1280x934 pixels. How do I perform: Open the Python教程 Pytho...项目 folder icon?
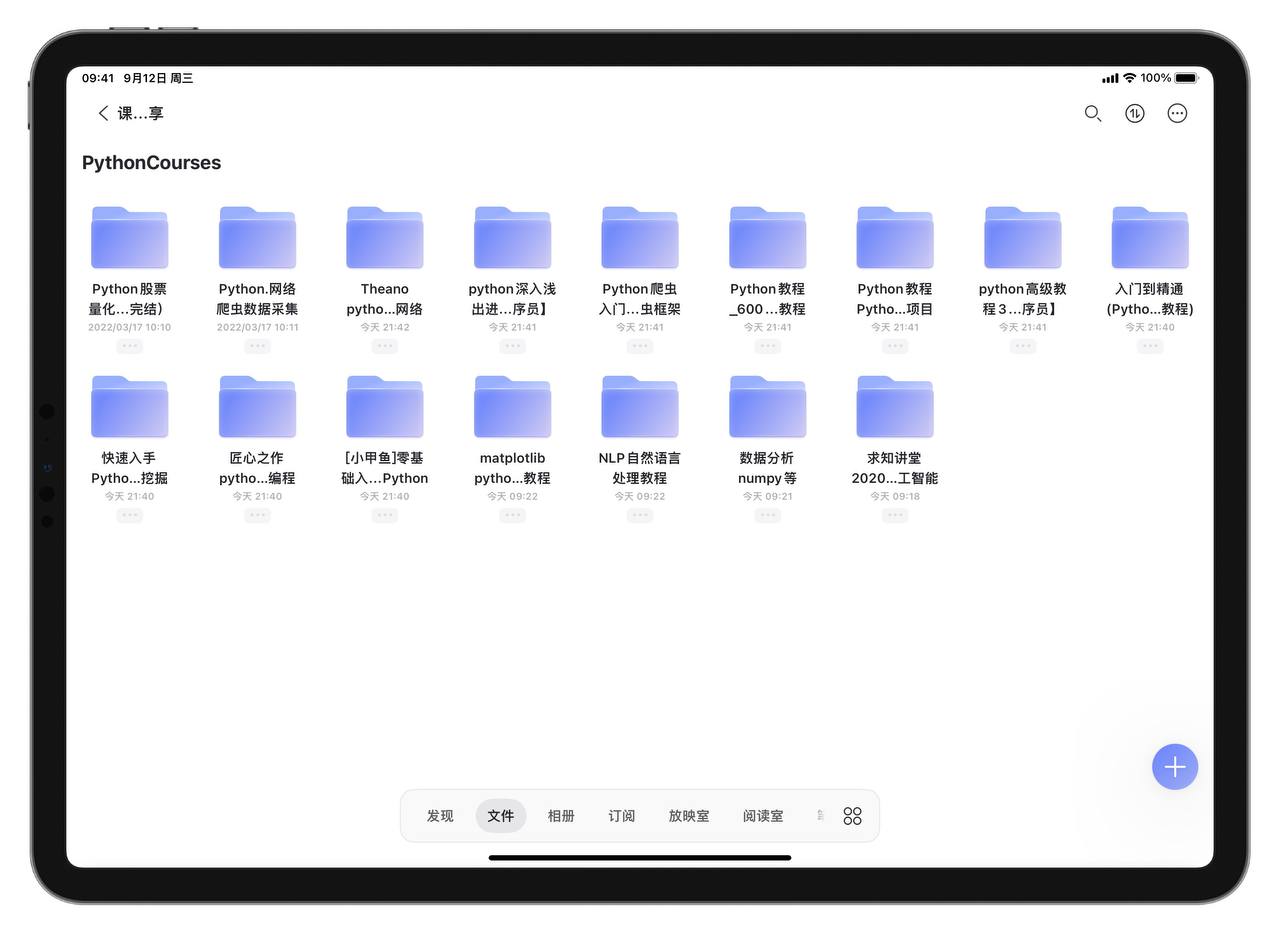pos(895,238)
